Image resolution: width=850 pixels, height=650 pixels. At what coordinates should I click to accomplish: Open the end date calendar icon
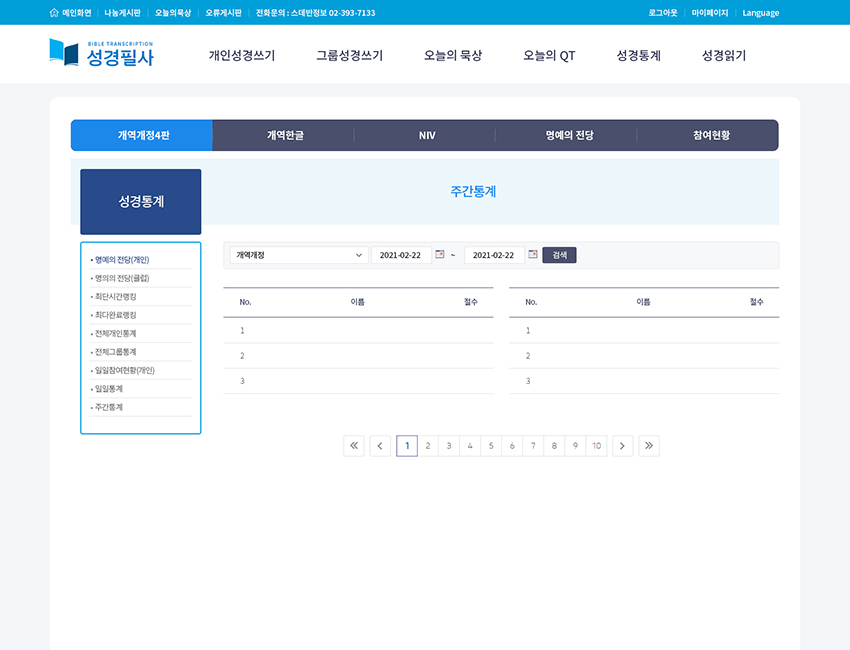533,255
